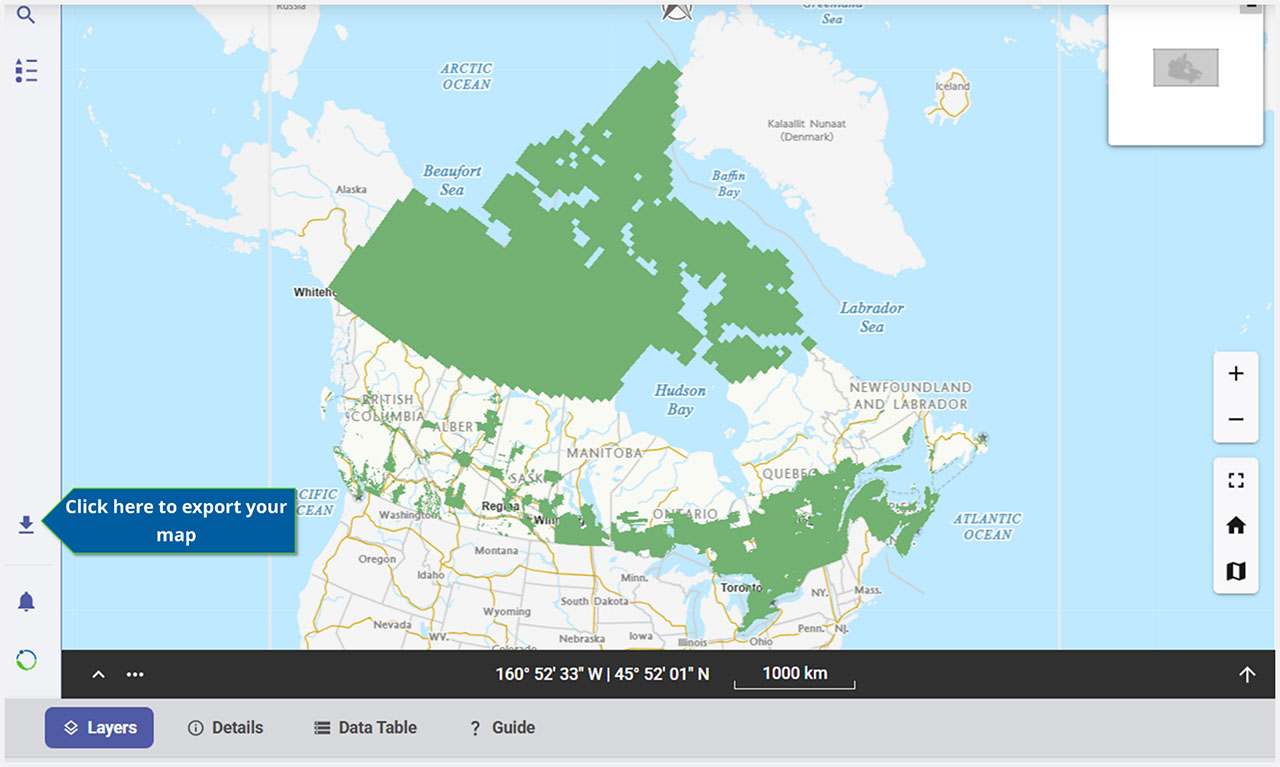The width and height of the screenshot is (1280, 767).
Task: Click the up arrow in the footer bar
Action: [x=1247, y=674]
